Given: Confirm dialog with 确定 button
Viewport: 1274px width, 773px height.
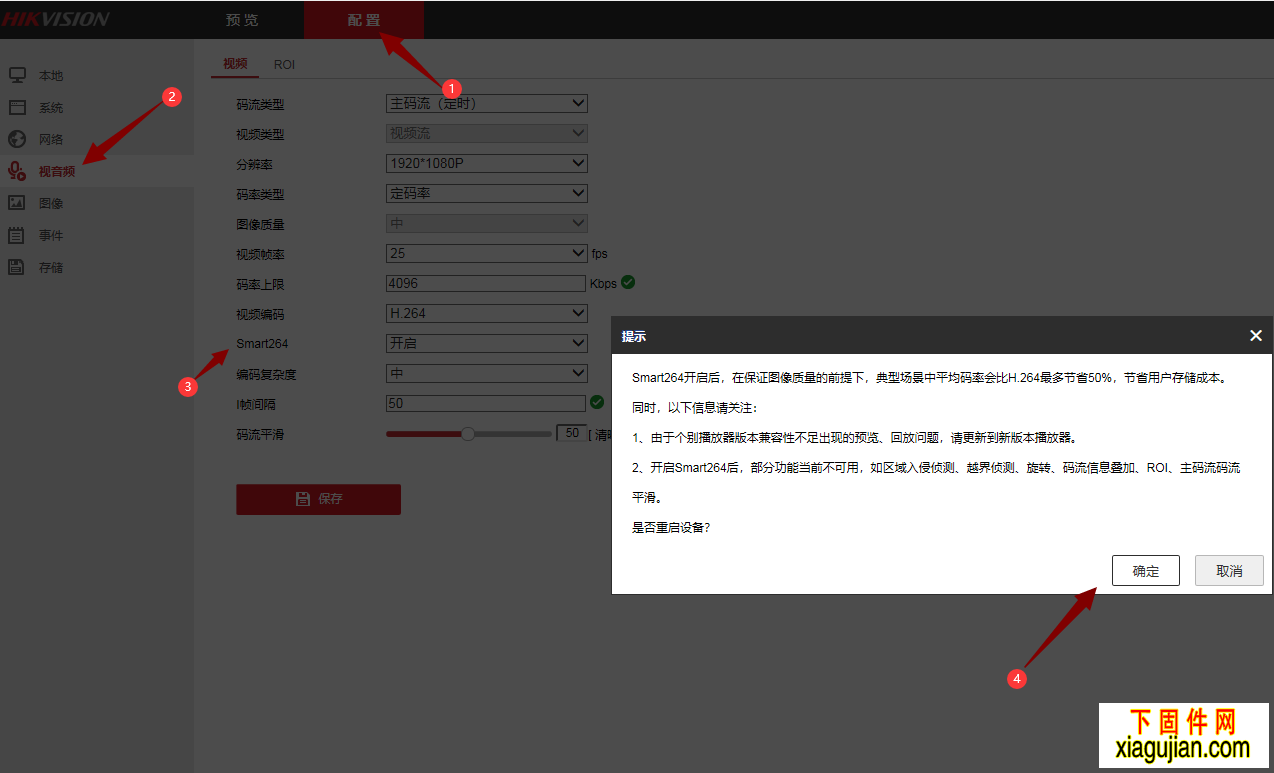Looking at the screenshot, I should pos(1146,571).
